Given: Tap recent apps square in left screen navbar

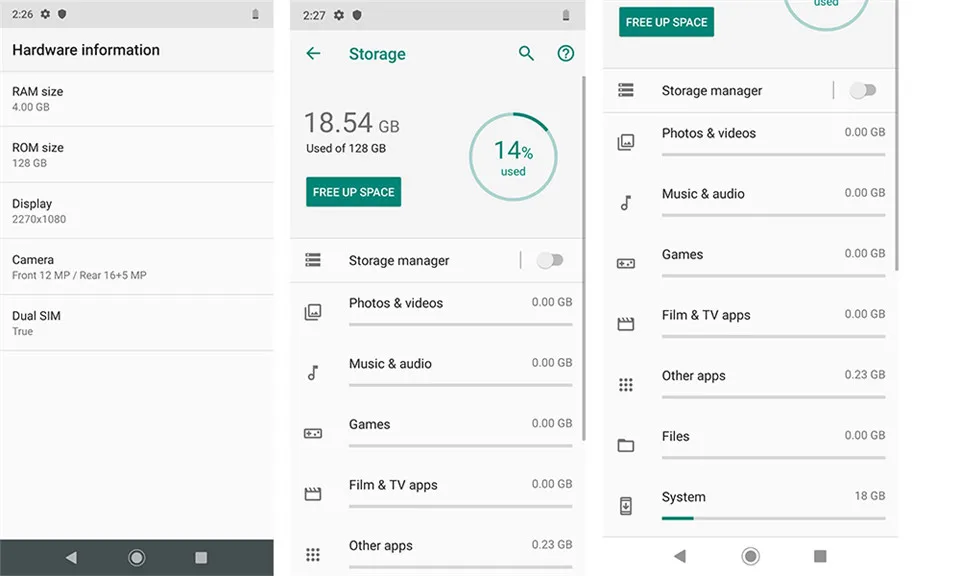Looking at the screenshot, I should tap(201, 557).
